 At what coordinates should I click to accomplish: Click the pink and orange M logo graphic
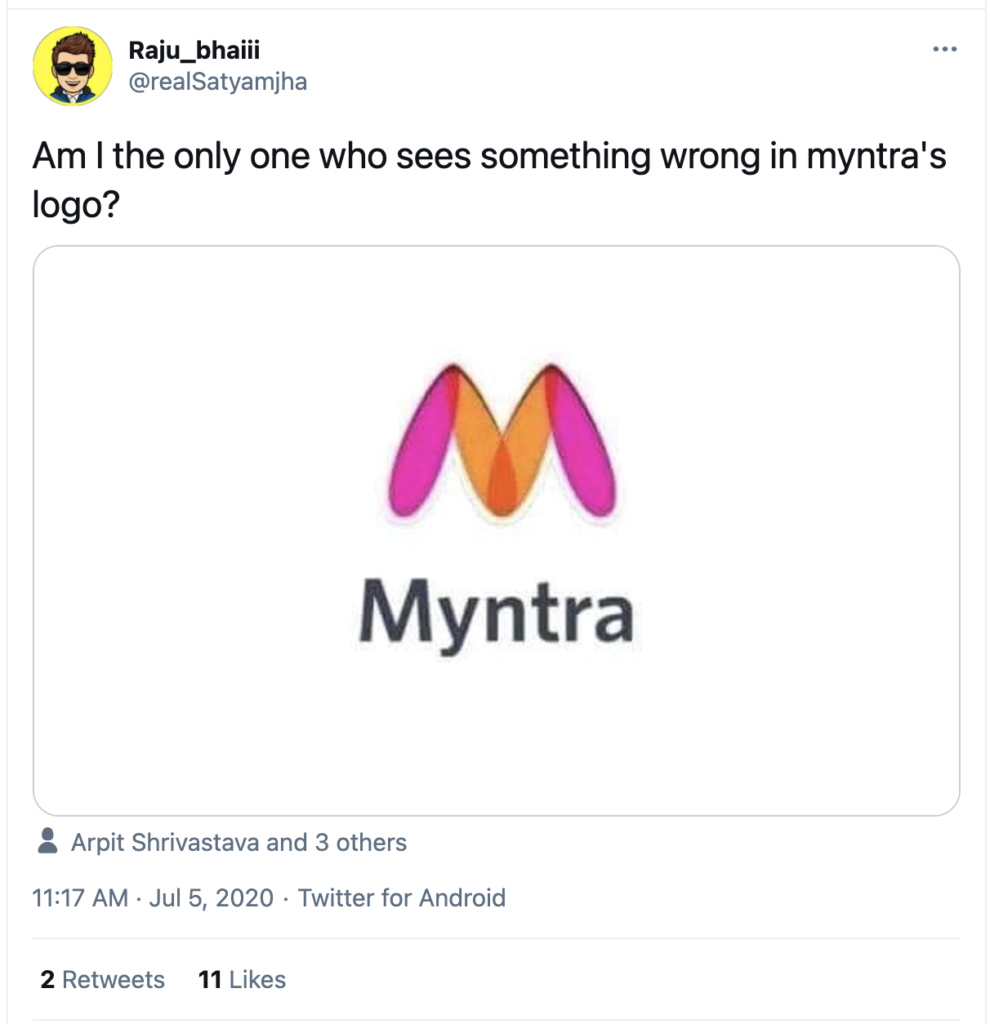click(502, 441)
